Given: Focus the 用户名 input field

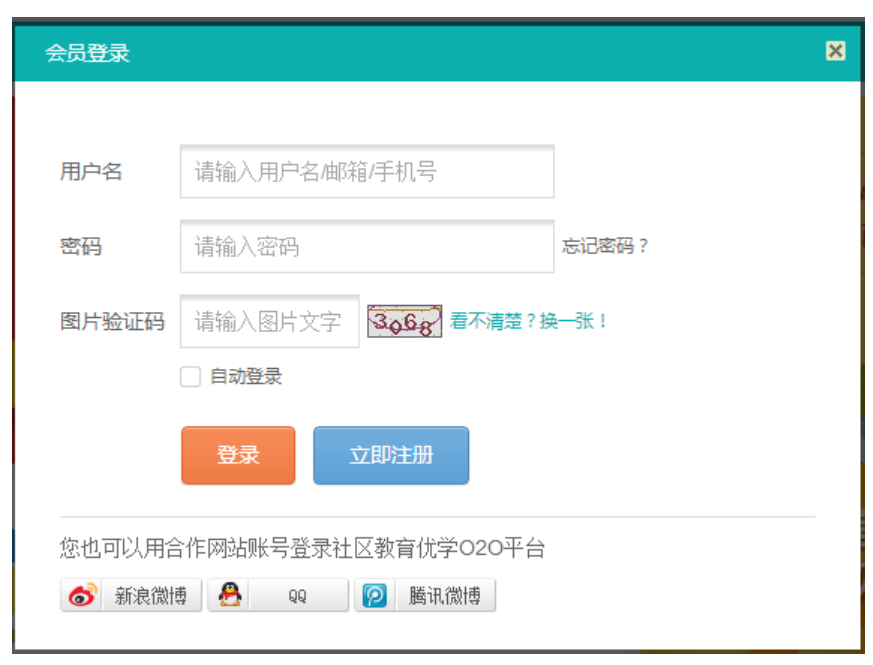Looking at the screenshot, I should pyautogui.click(x=366, y=171).
